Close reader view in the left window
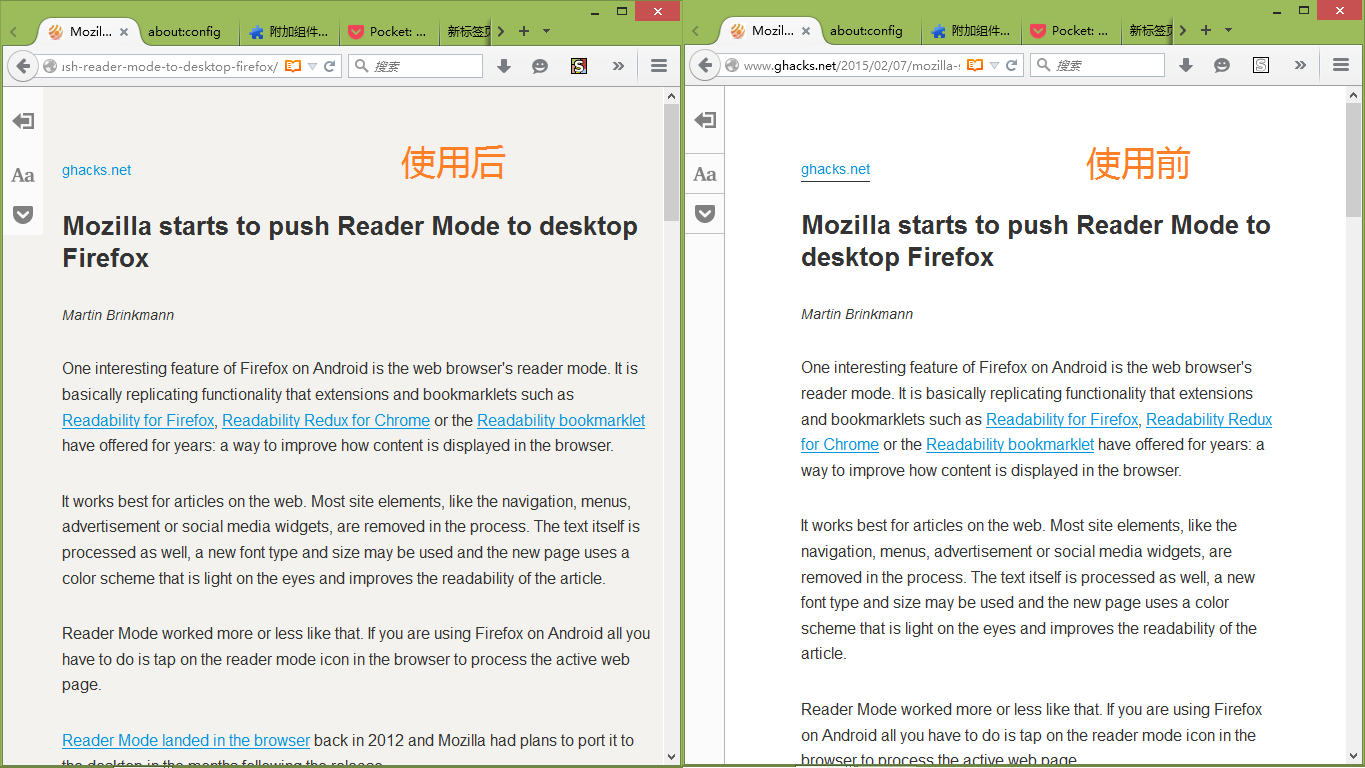Image resolution: width=1365 pixels, height=768 pixels. pos(23,121)
